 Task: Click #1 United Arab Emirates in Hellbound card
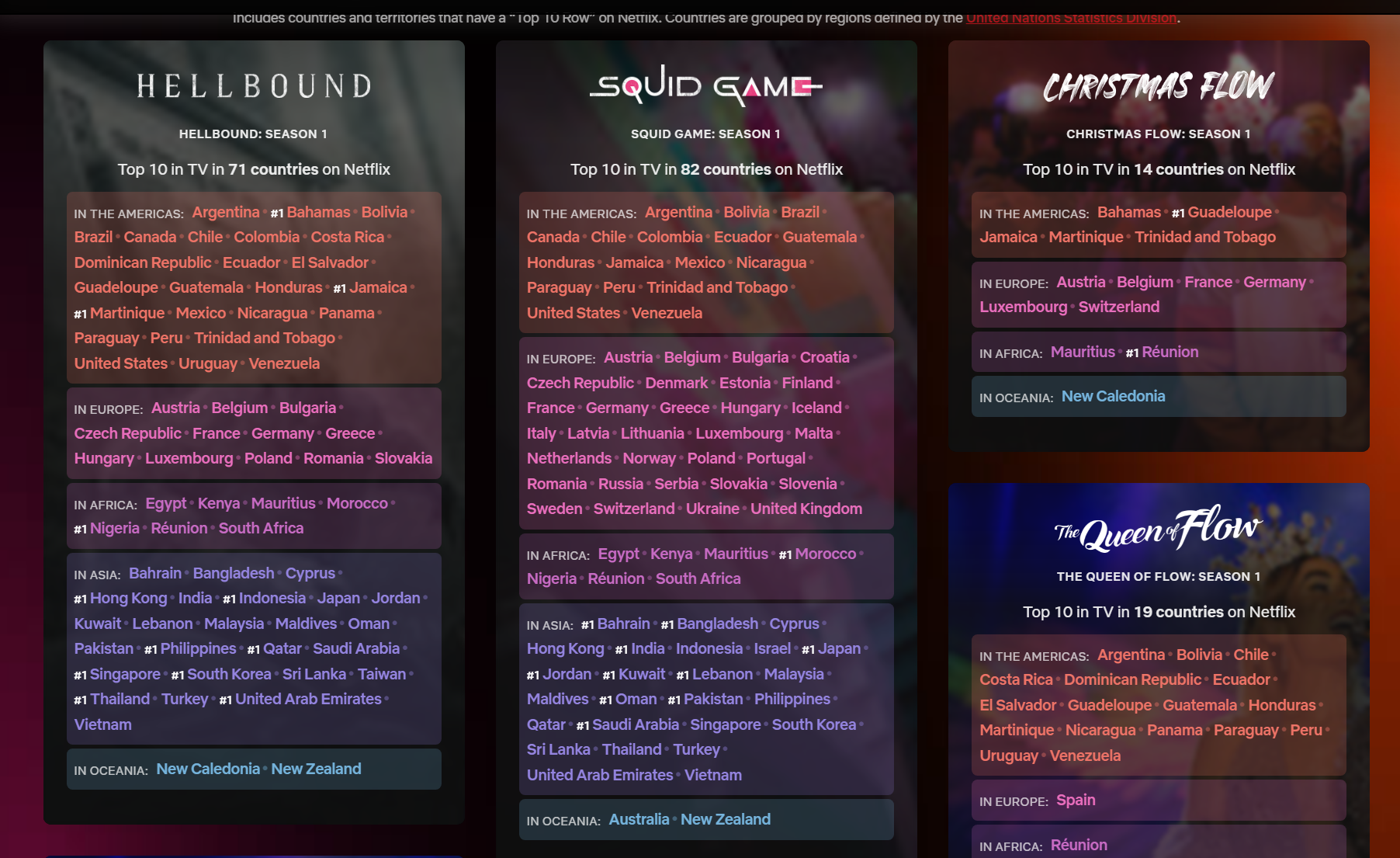pos(300,700)
